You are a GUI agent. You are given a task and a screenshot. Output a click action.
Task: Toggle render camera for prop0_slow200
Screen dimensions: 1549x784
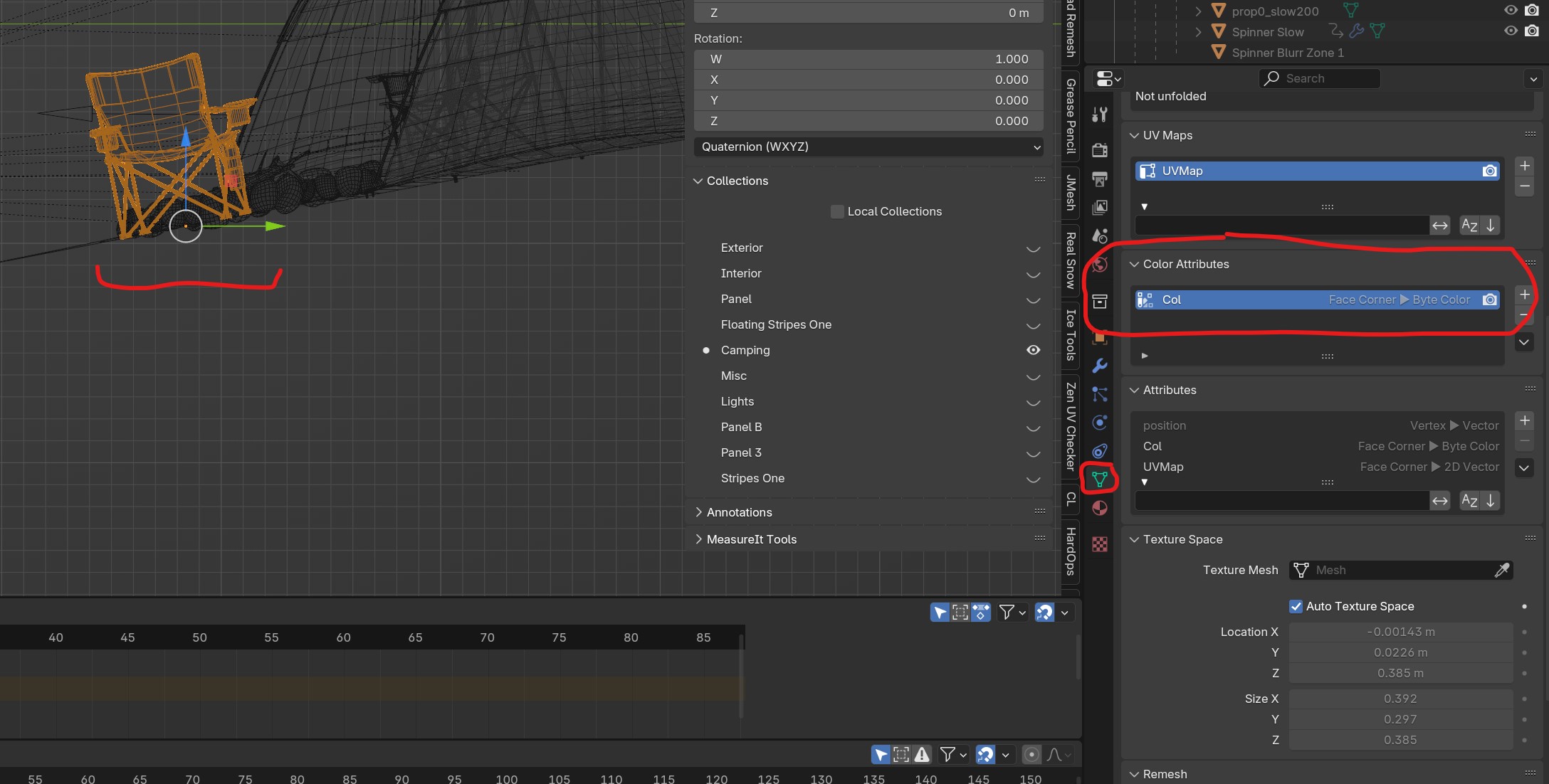coord(1532,10)
